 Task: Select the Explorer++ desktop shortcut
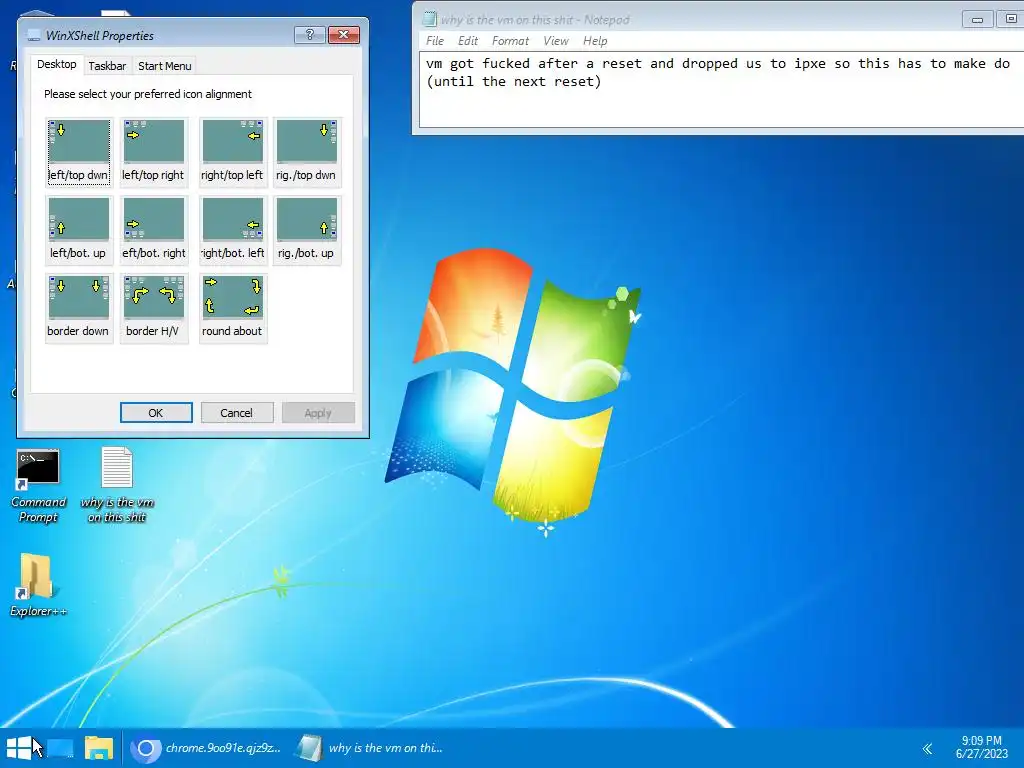tap(38, 584)
